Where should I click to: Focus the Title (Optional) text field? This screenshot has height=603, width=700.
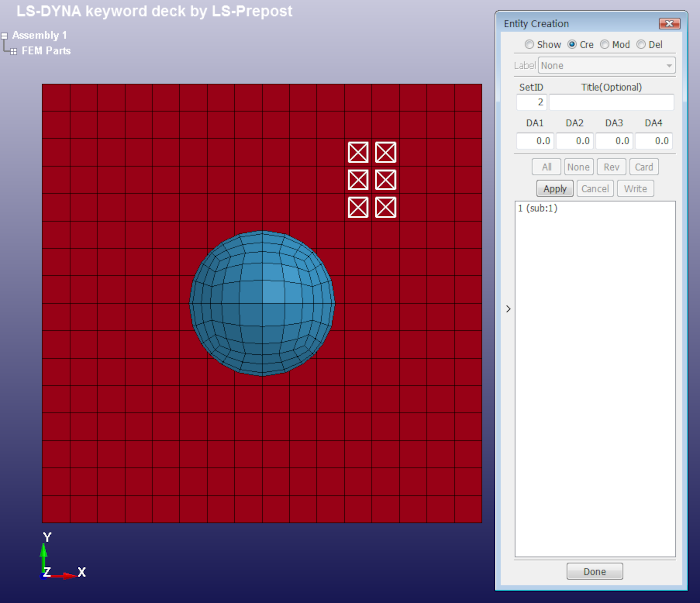[x=611, y=102]
